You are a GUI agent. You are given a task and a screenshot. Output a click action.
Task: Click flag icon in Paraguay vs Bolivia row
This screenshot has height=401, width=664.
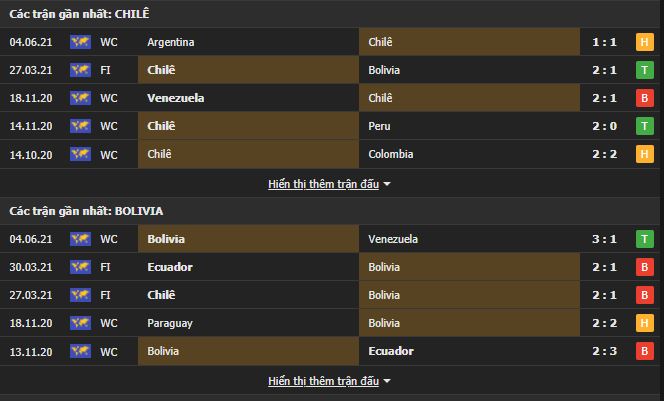(x=80, y=323)
